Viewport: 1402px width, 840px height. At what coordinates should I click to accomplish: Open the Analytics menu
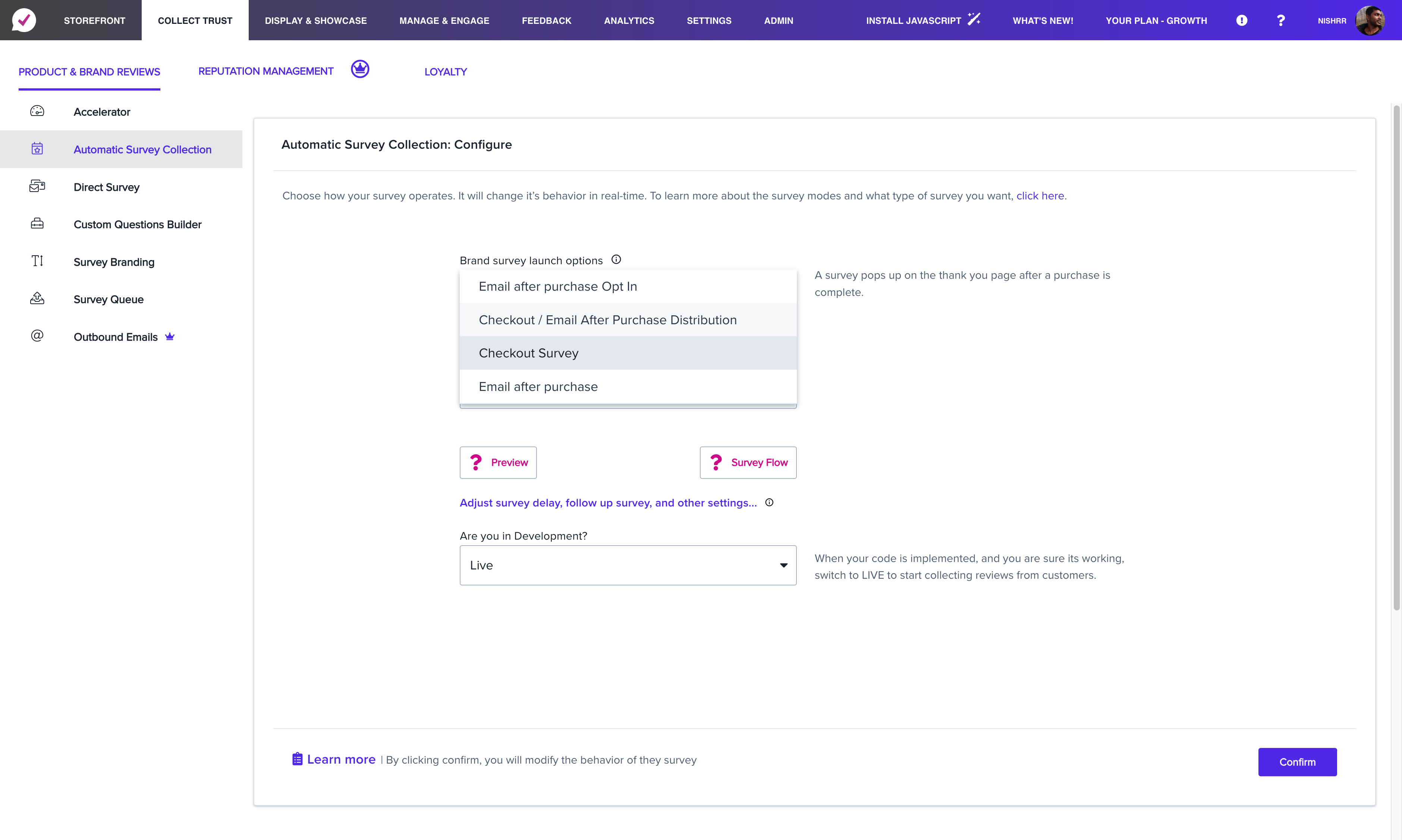click(x=629, y=20)
